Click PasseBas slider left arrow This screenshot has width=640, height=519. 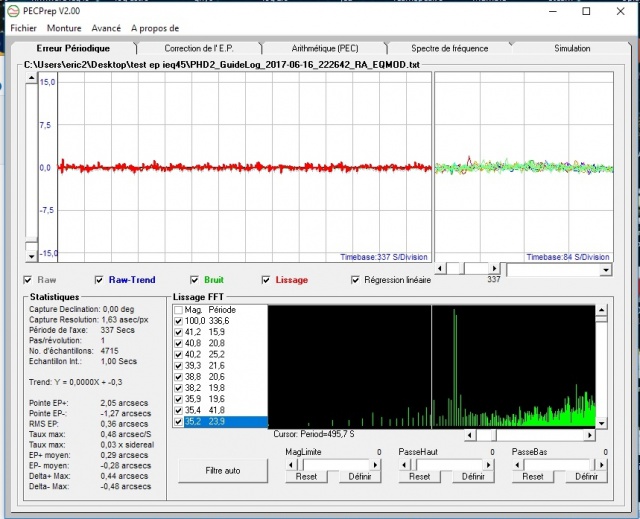[518, 464]
